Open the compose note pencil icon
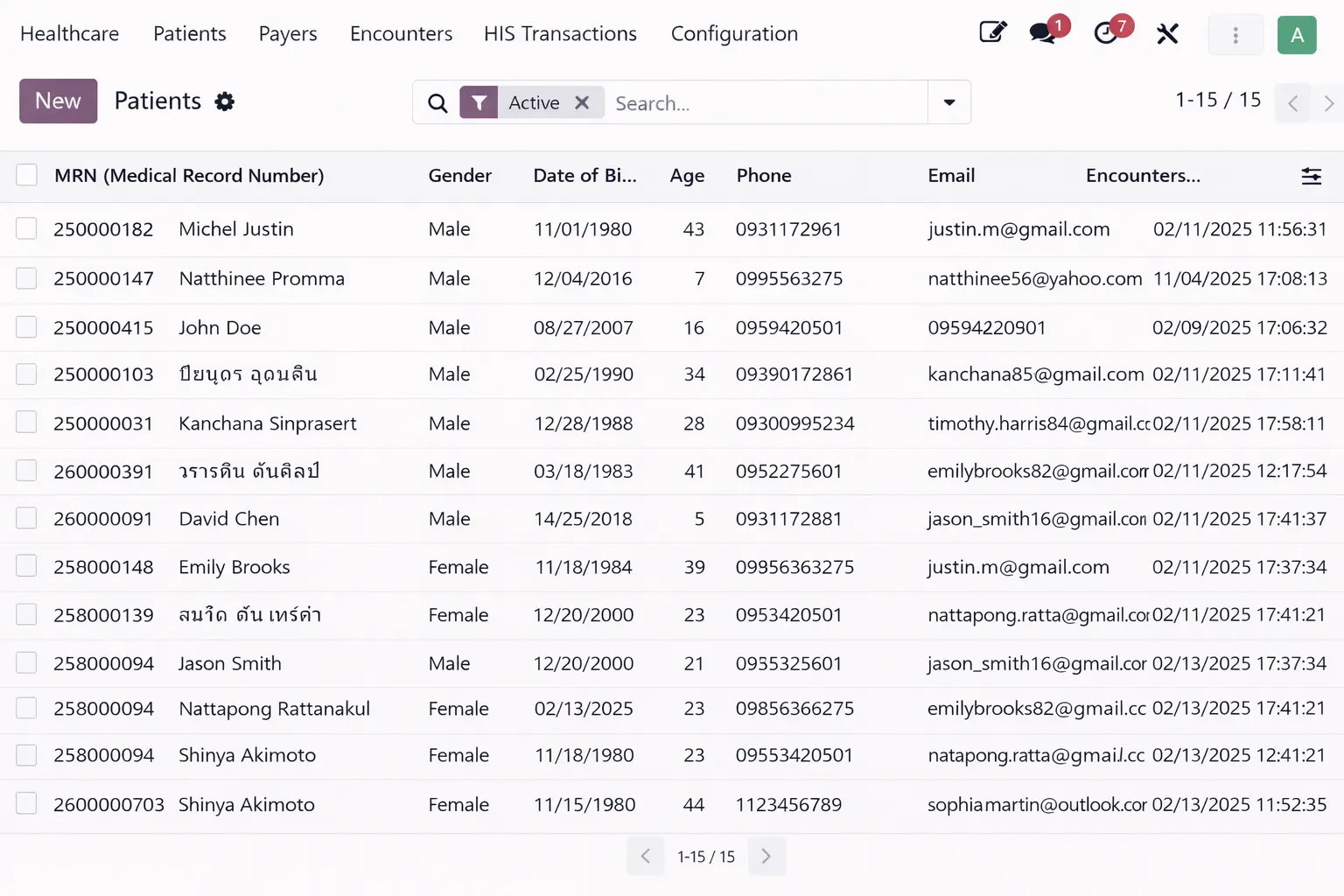 pos(992,33)
